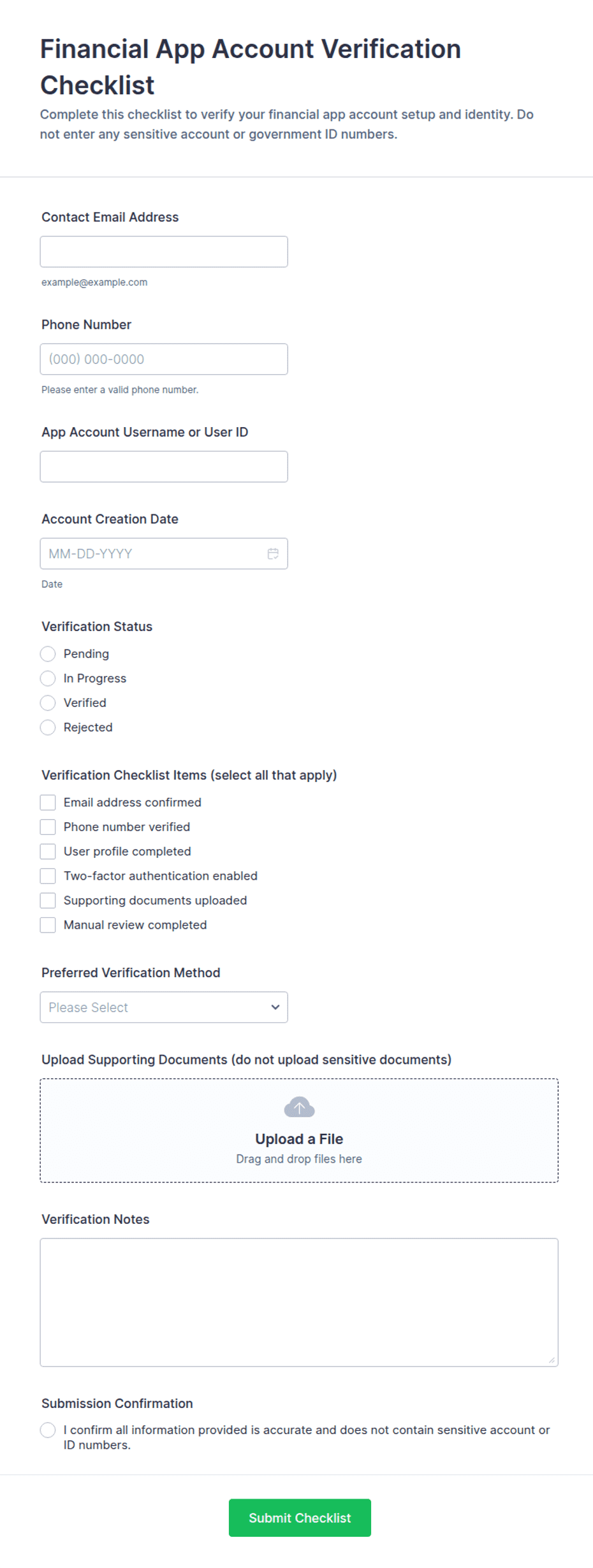Choose the In Progress radio option
Screen dimensions: 593x1568
tap(48, 678)
